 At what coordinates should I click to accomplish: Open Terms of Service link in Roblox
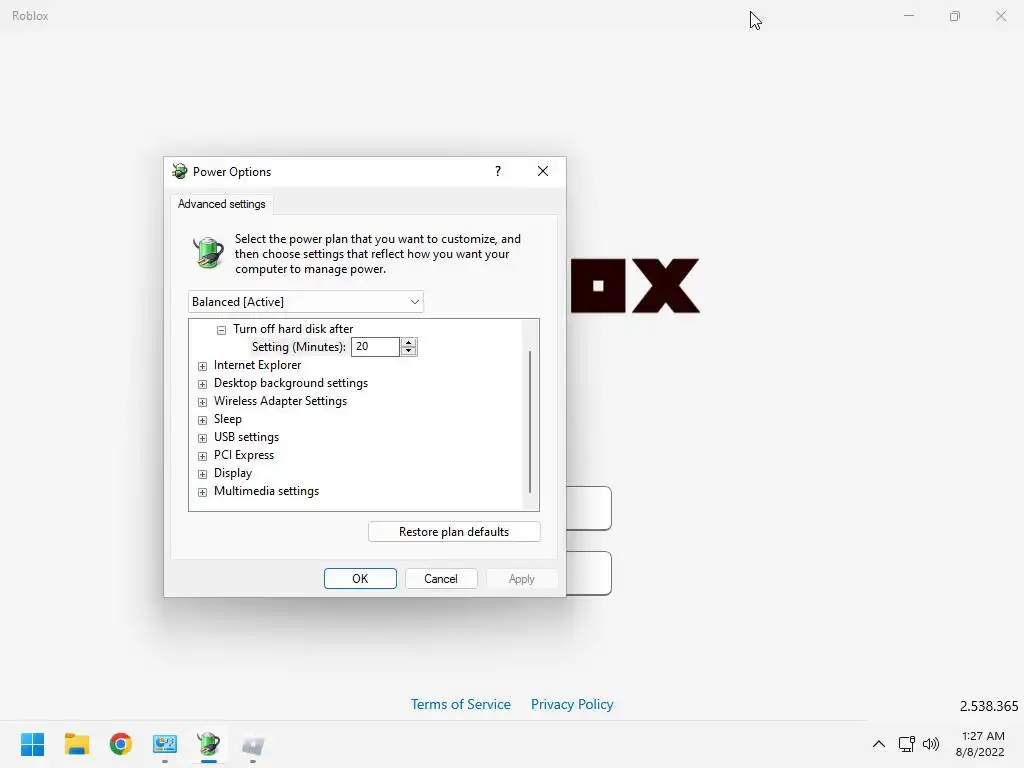pos(460,704)
